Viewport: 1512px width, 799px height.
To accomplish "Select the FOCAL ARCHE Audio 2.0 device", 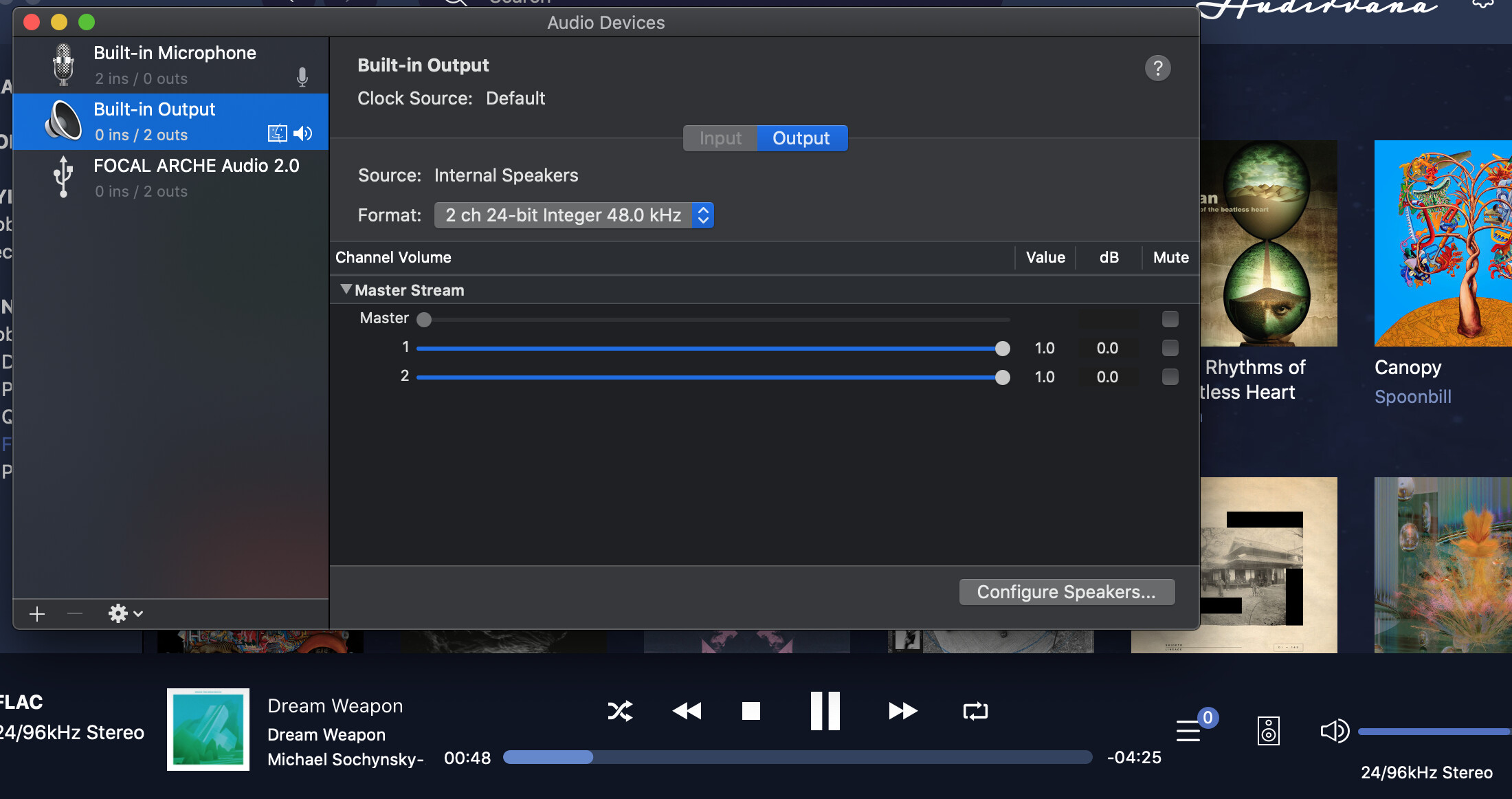I will 196,177.
